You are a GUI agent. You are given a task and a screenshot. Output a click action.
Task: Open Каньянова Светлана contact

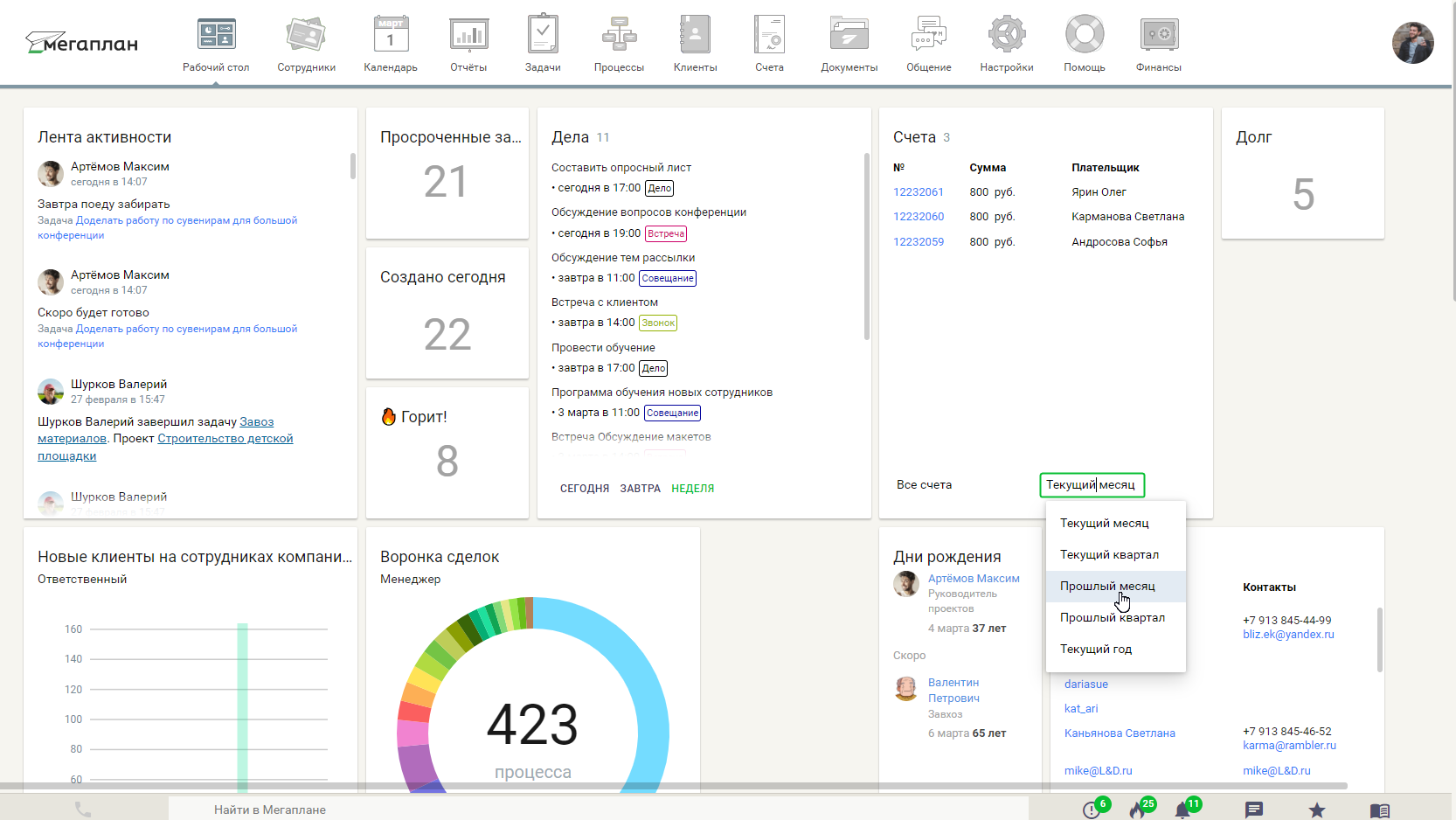click(x=1120, y=733)
